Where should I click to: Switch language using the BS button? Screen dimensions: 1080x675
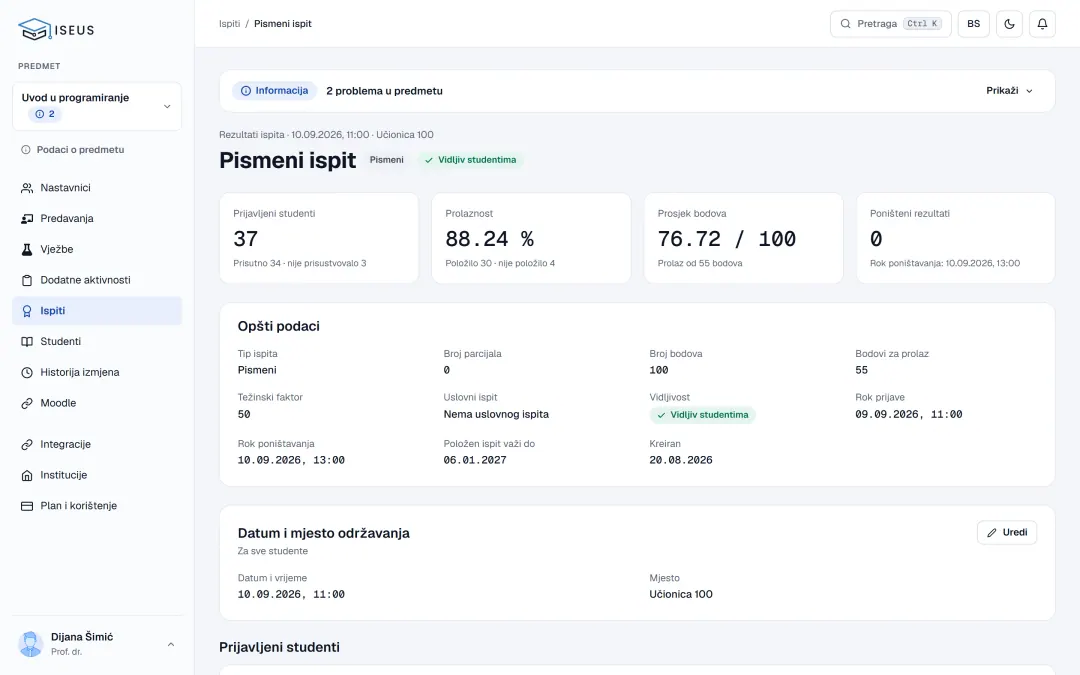(x=973, y=24)
